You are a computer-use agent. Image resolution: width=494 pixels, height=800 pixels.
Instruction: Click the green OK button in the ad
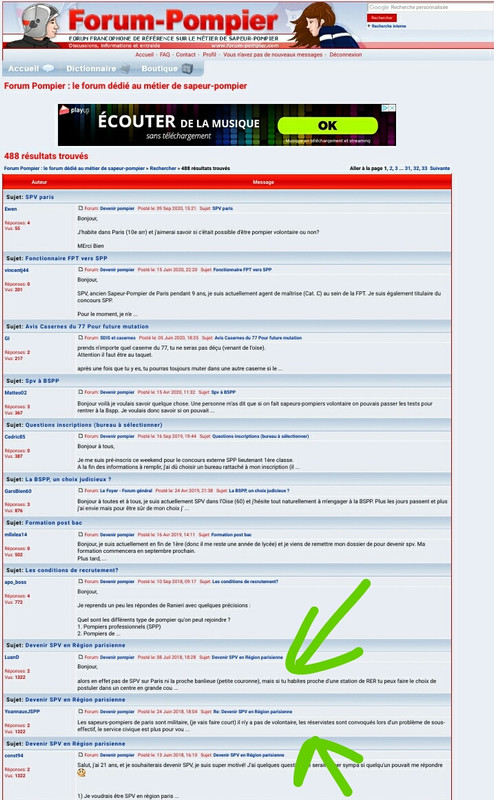[328, 126]
